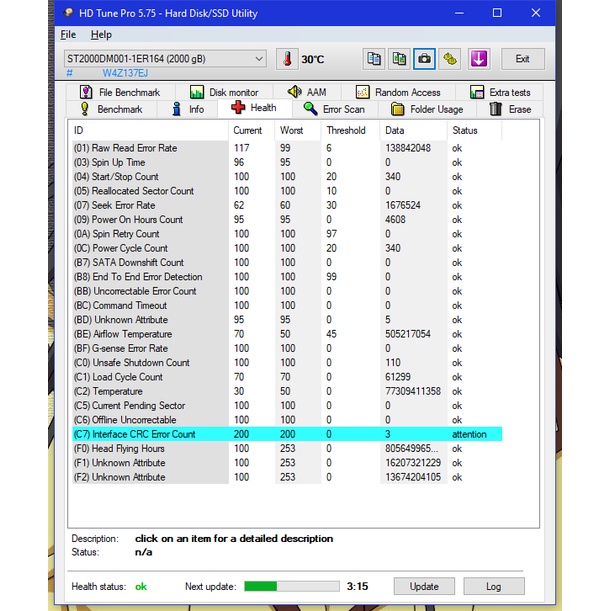
Task: Select the Erase tab
Action: (x=511, y=109)
